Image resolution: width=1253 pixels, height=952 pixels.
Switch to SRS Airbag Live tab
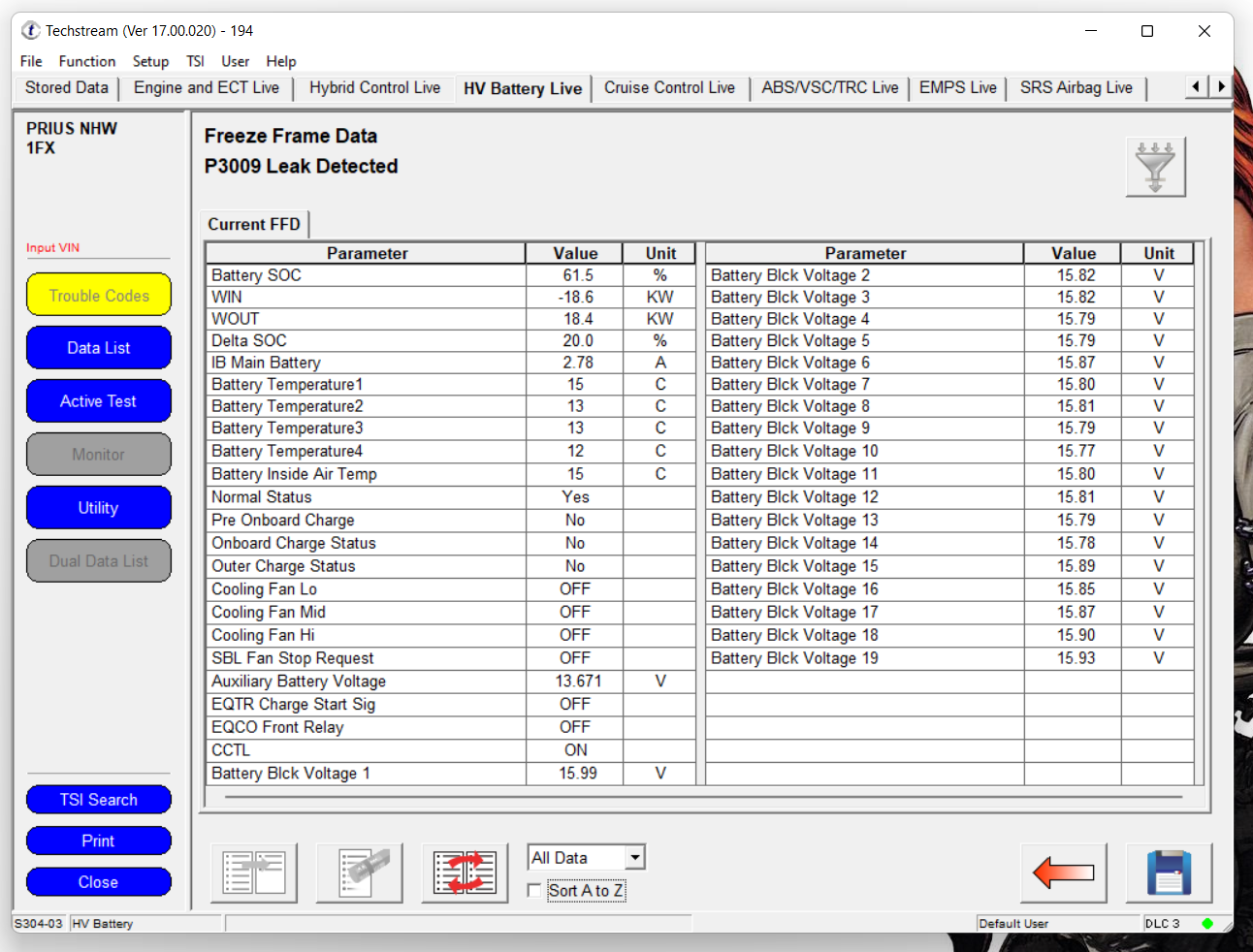(x=1076, y=87)
